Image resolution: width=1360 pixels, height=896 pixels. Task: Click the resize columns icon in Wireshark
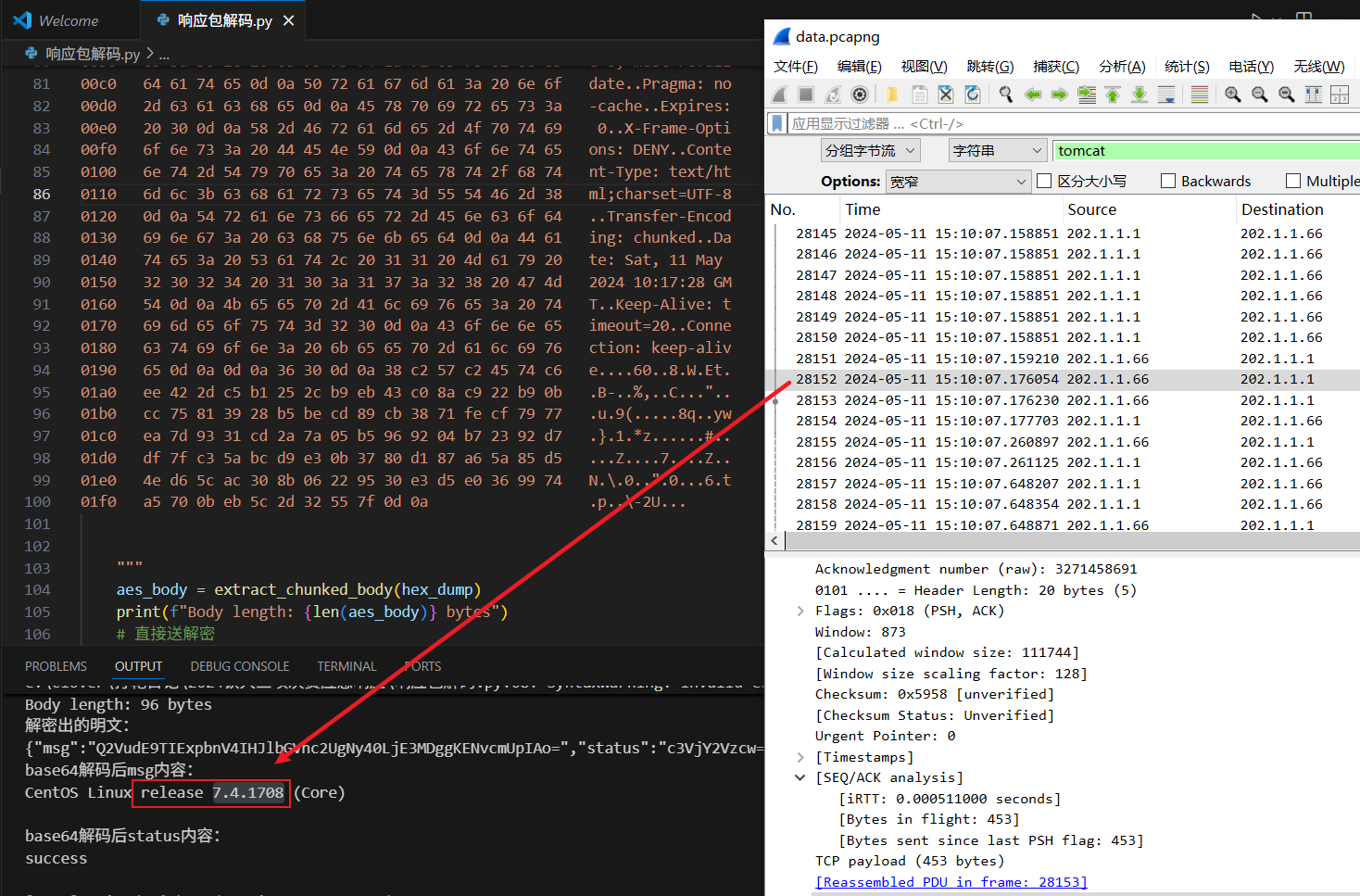pyautogui.click(x=1313, y=95)
